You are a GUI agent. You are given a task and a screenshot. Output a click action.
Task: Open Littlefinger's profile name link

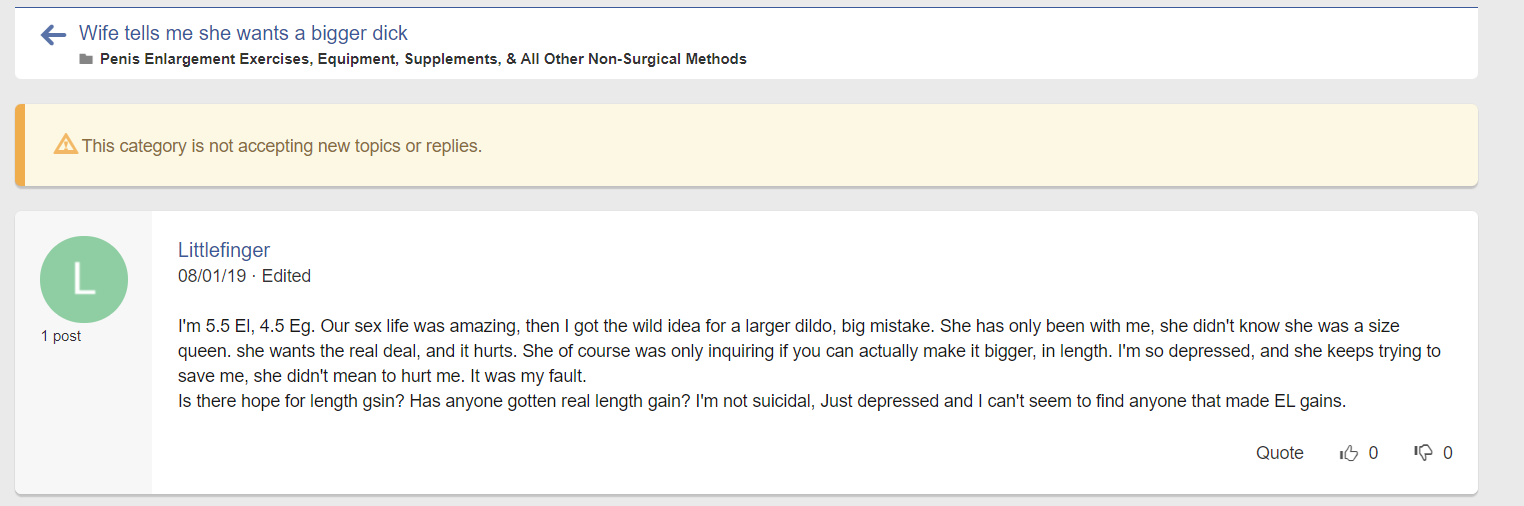(x=224, y=250)
